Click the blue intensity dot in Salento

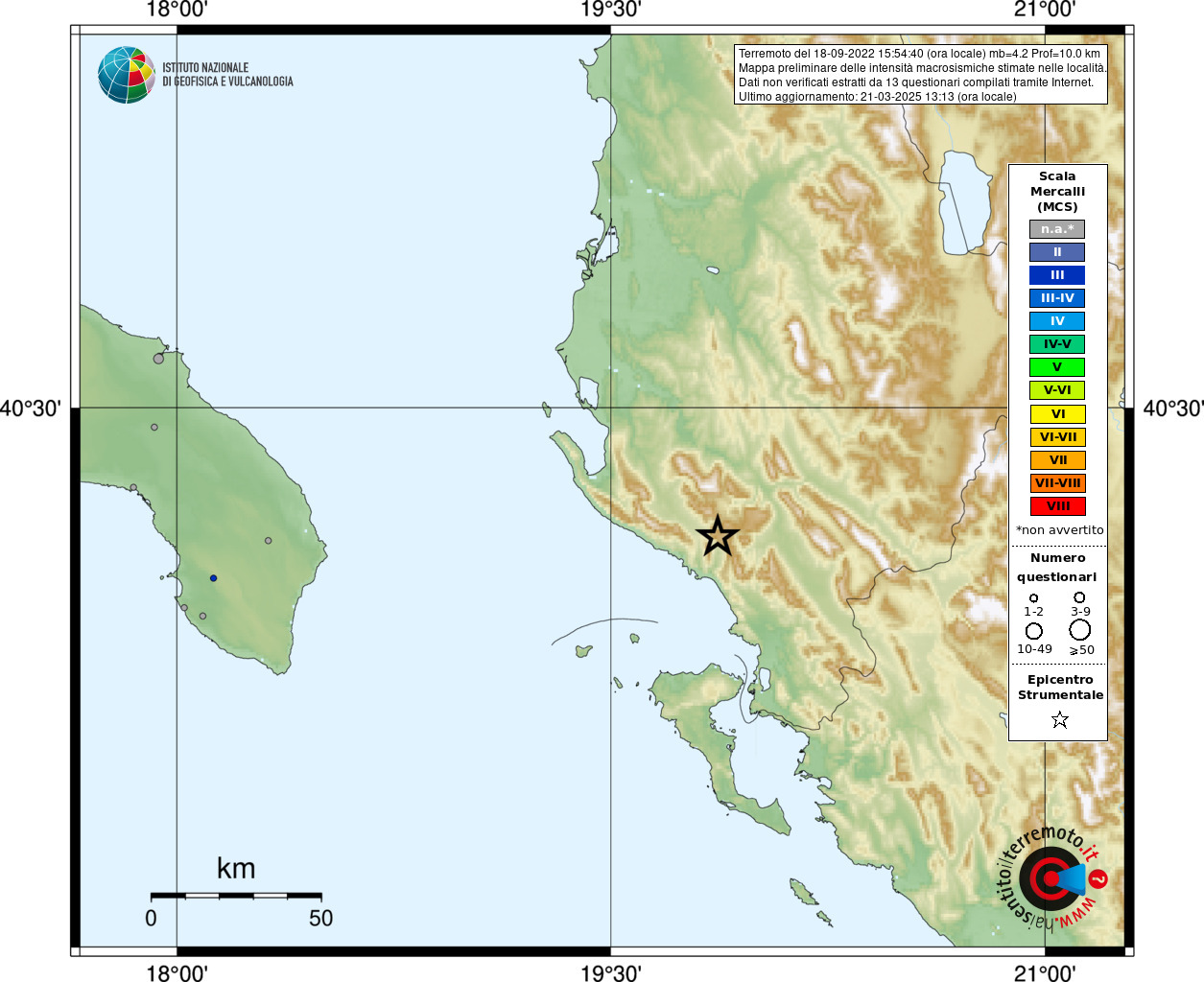(x=213, y=578)
